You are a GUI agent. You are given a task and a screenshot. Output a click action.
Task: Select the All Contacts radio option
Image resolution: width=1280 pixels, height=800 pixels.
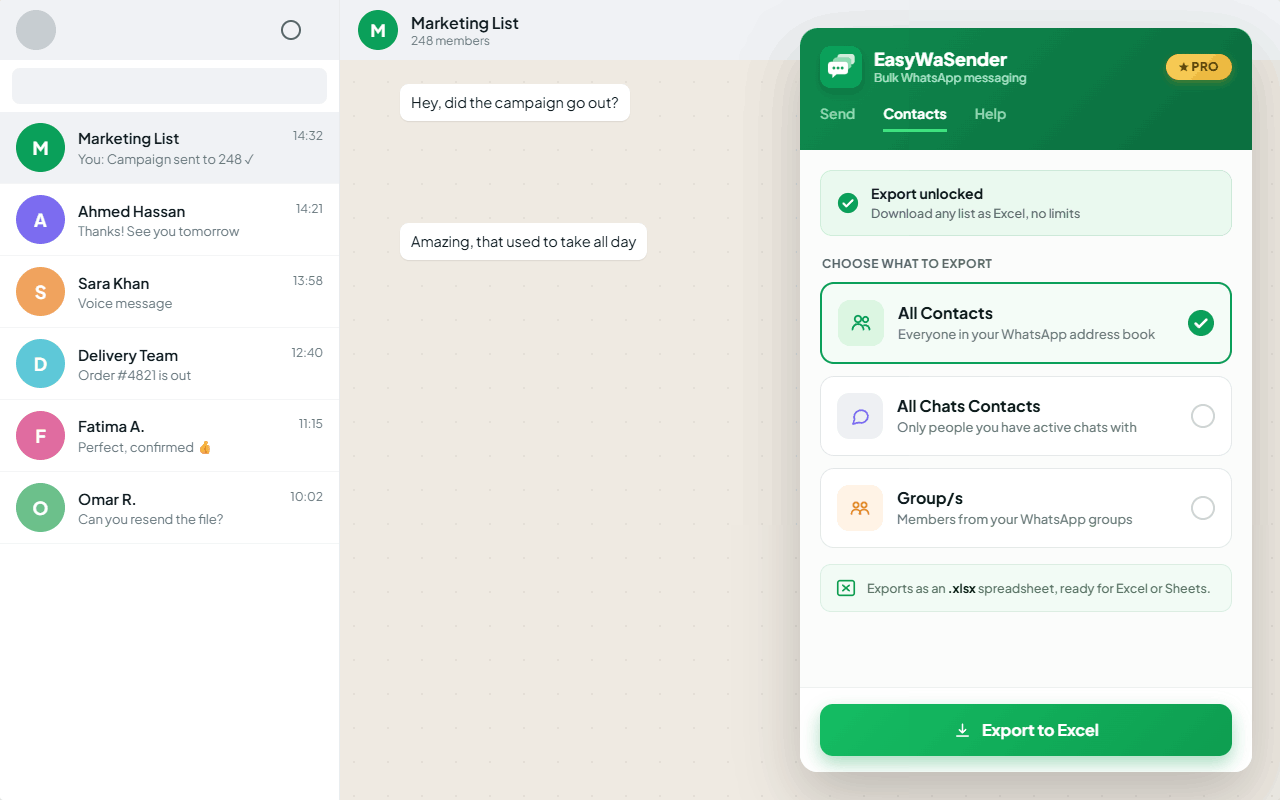pos(1201,323)
